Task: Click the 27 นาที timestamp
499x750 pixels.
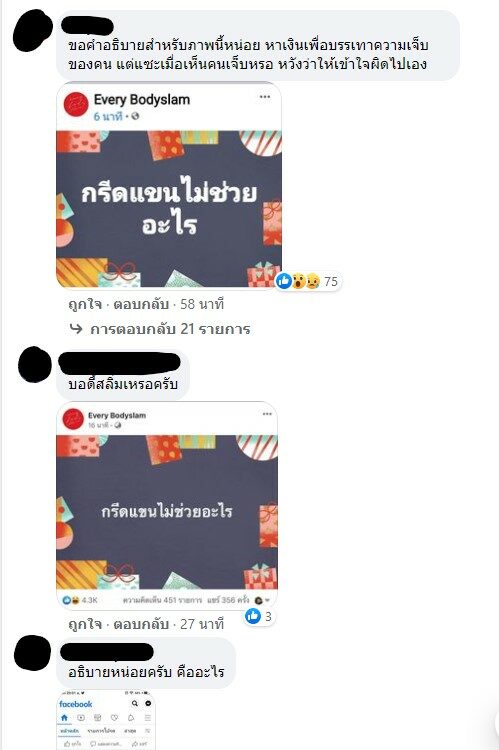Action: tap(202, 624)
